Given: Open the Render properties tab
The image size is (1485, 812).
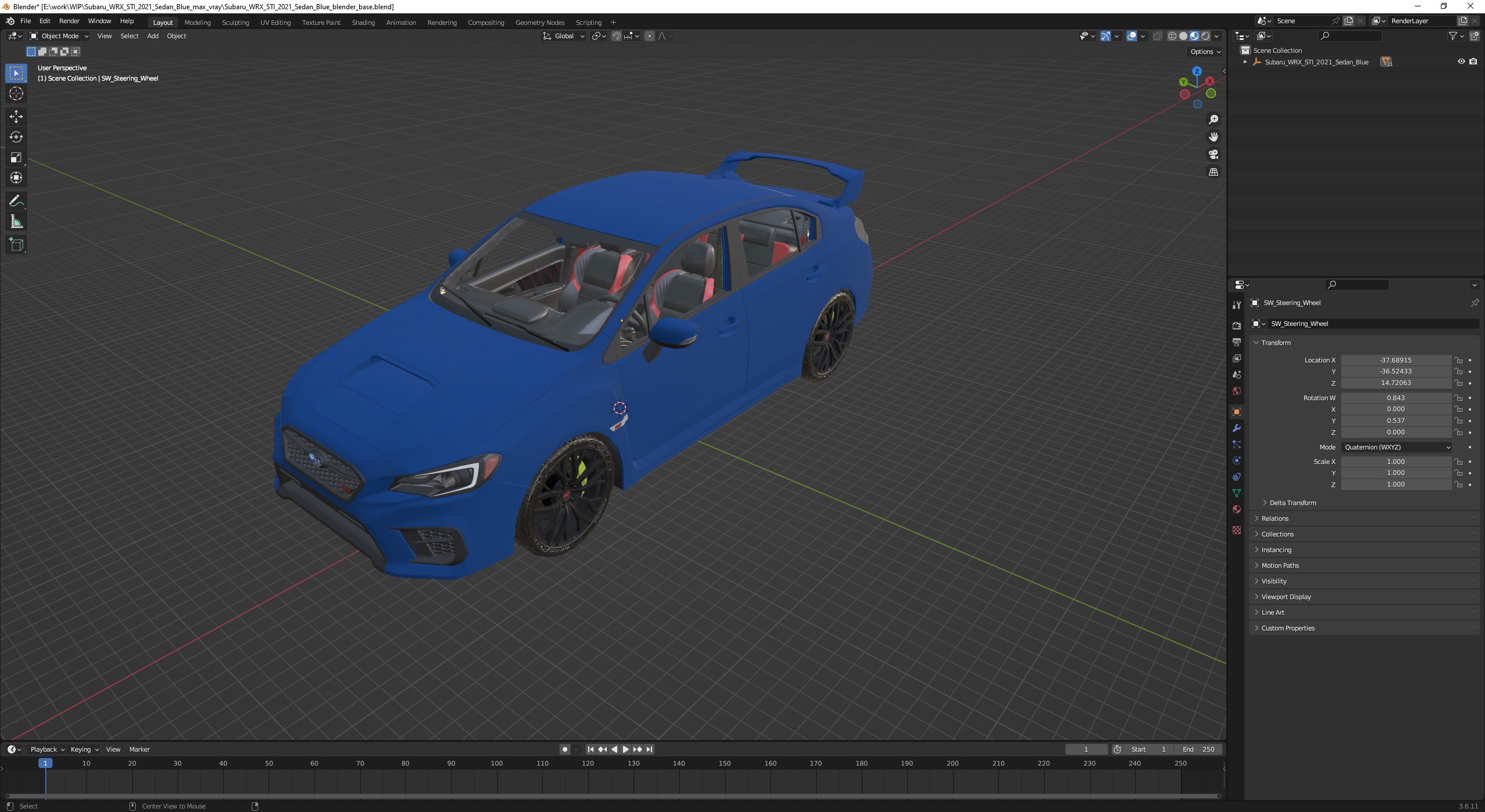Looking at the screenshot, I should coord(1236,326).
